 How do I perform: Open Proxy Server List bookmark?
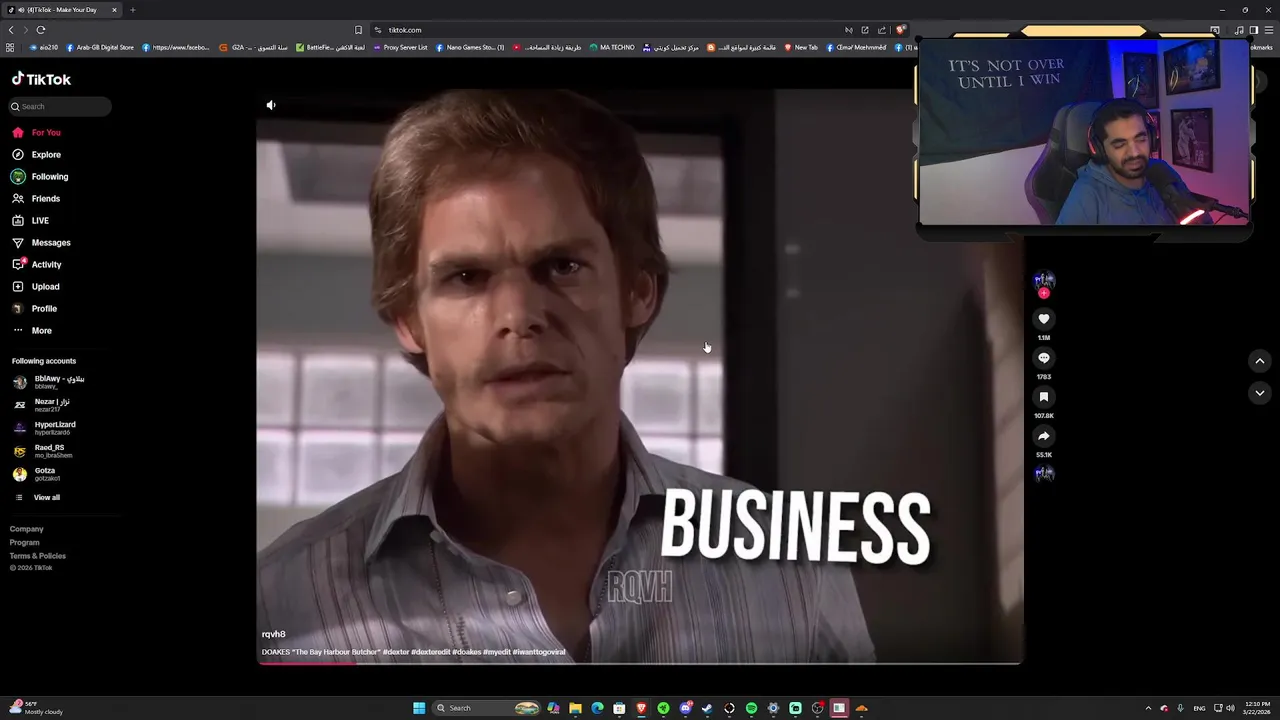coord(400,47)
